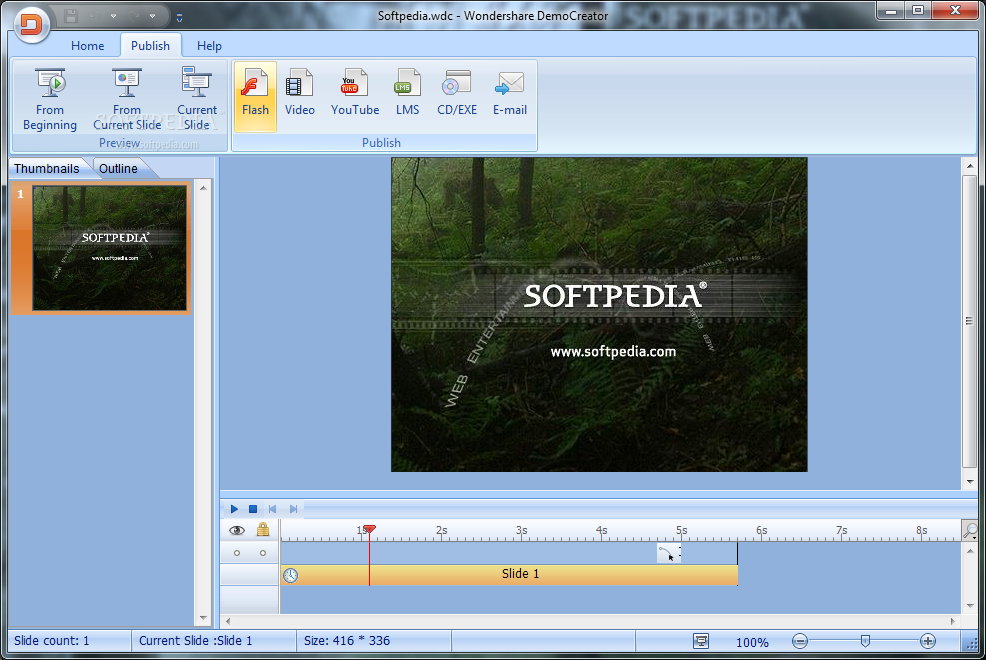This screenshot has height=660, width=986.
Task: Zoom in with plus button
Action: pos(928,641)
